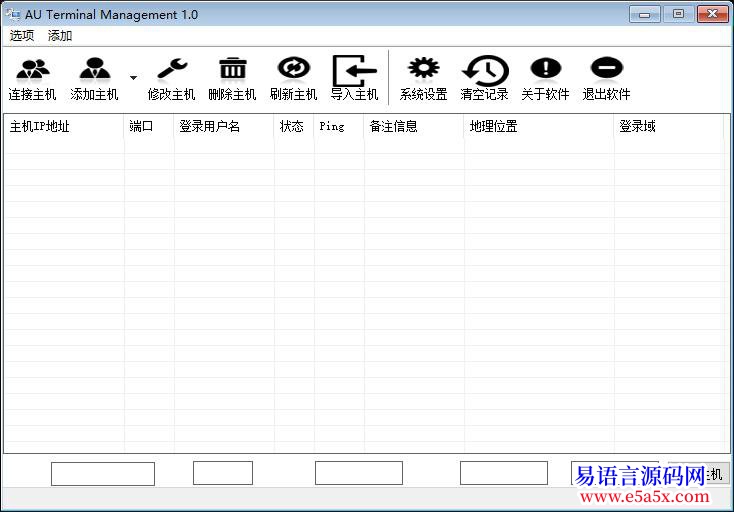This screenshot has width=734, height=512.
Task: Focus the fourth bottom input field
Action: (504, 473)
